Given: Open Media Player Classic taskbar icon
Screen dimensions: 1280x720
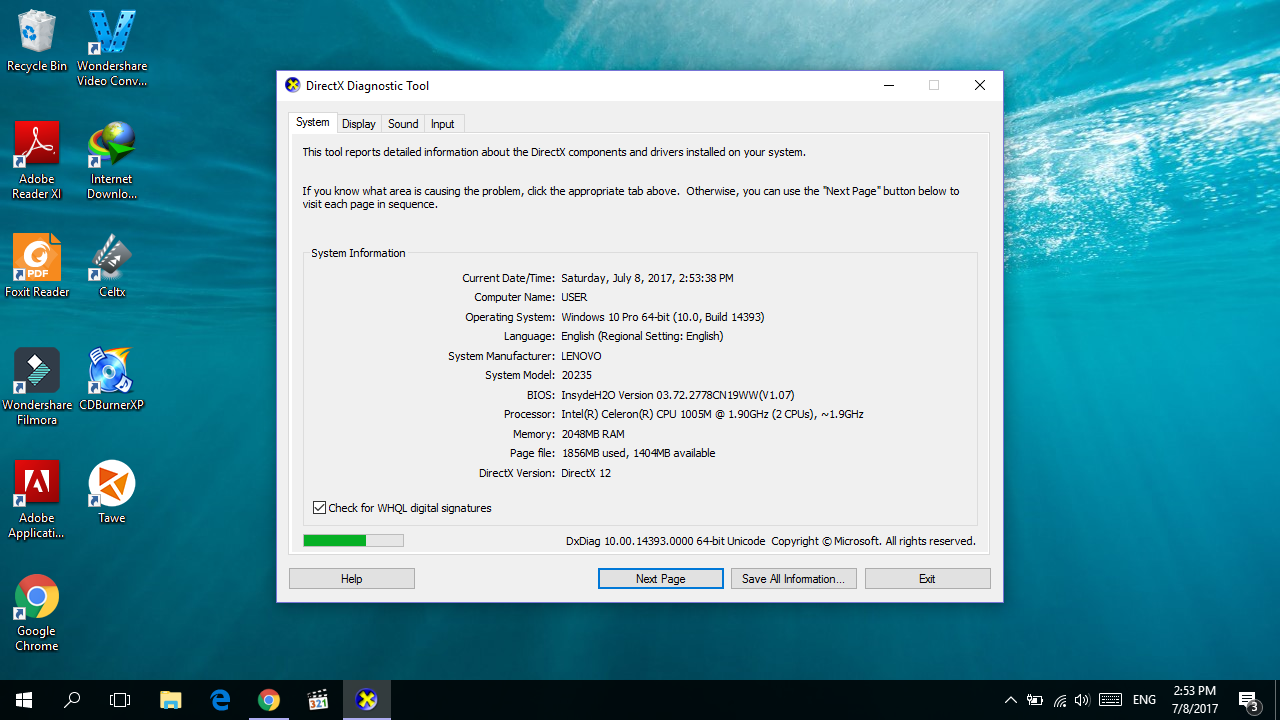Looking at the screenshot, I should pyautogui.click(x=318, y=700).
